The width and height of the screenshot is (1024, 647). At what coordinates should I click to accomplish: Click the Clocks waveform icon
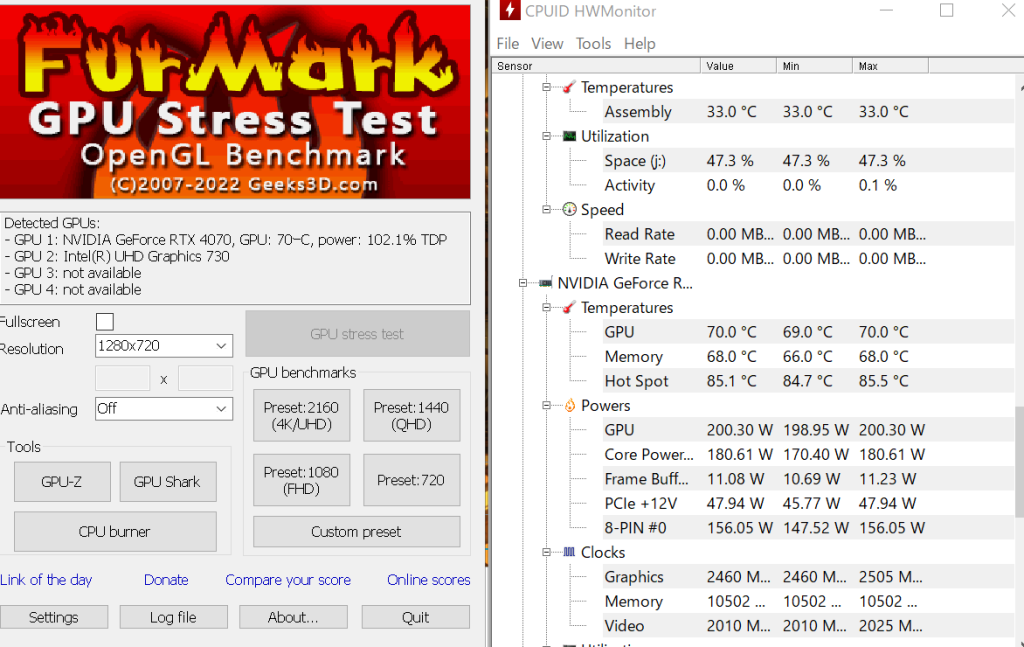pos(569,552)
